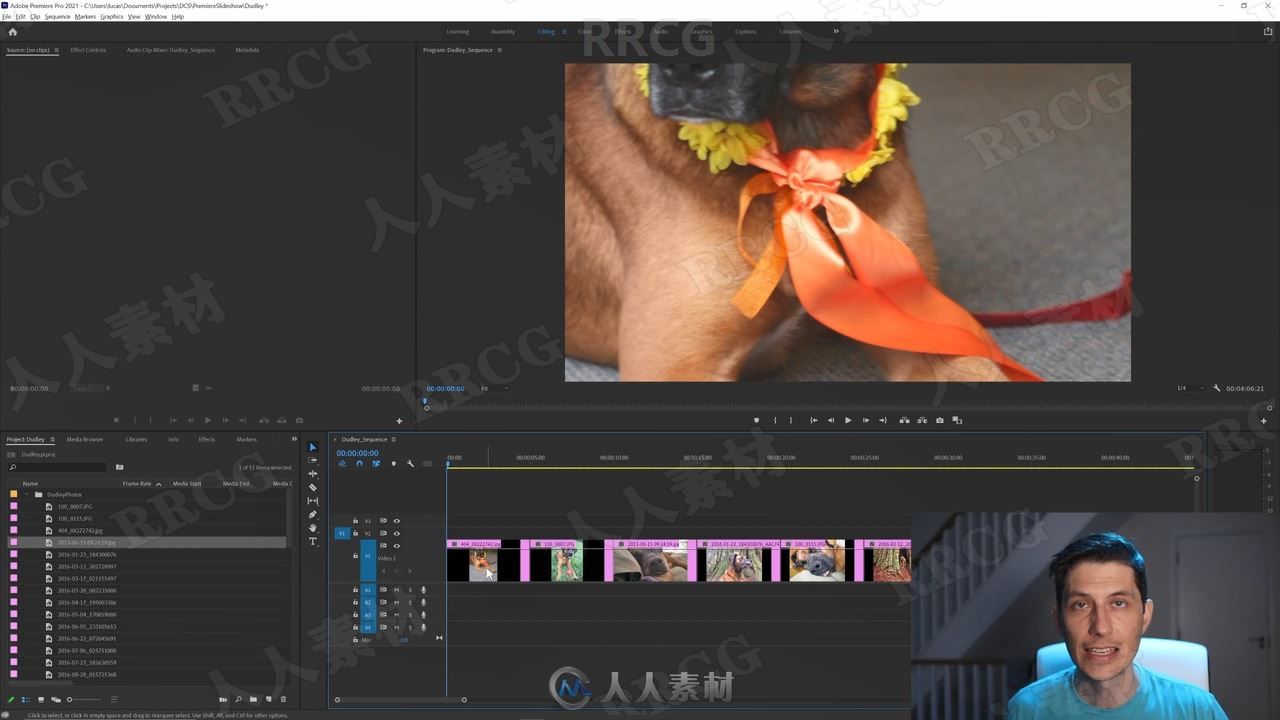
Task: Click trash Clear icon in Project panel
Action: pyautogui.click(x=283, y=700)
